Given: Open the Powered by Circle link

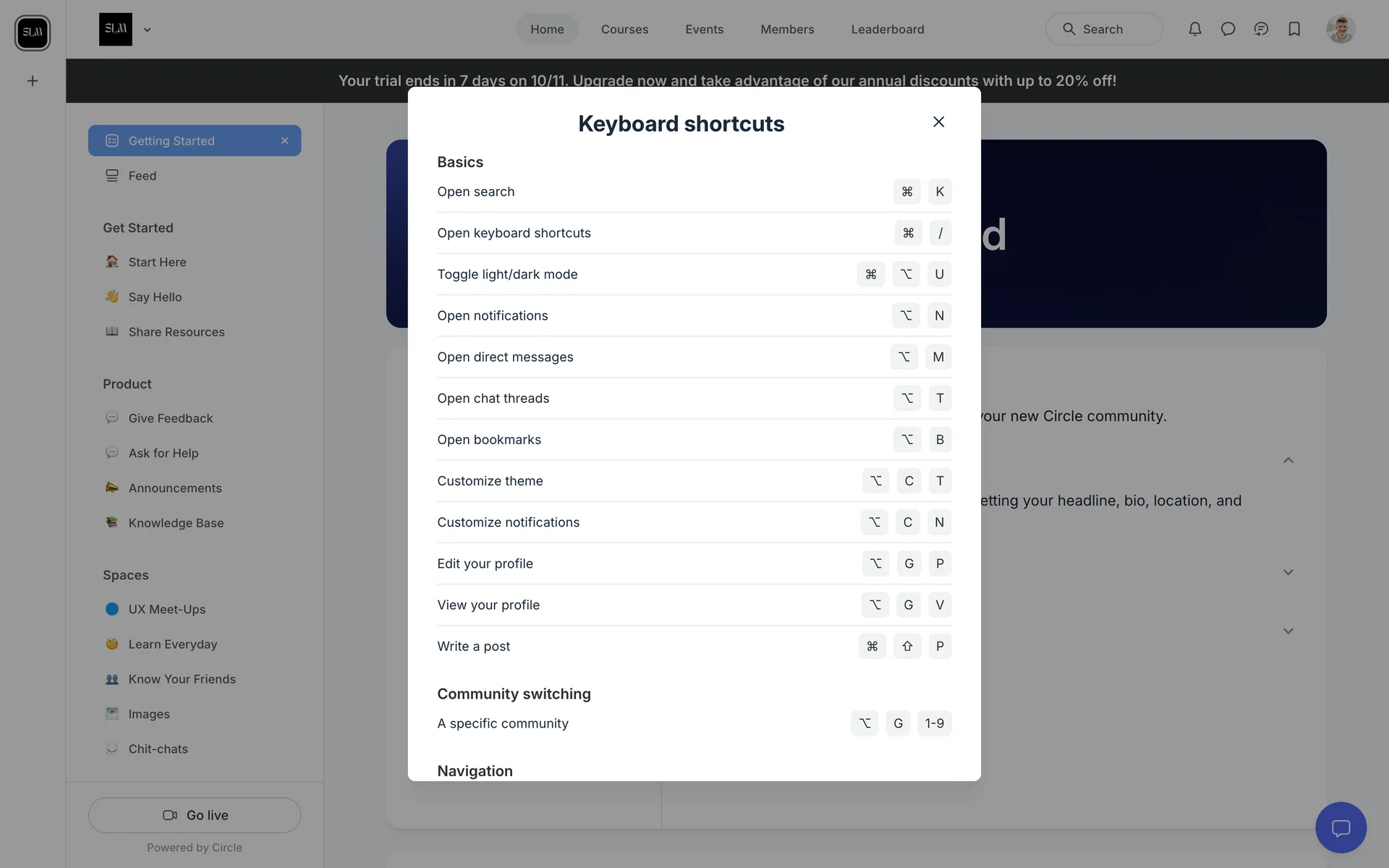Looking at the screenshot, I should [195, 848].
